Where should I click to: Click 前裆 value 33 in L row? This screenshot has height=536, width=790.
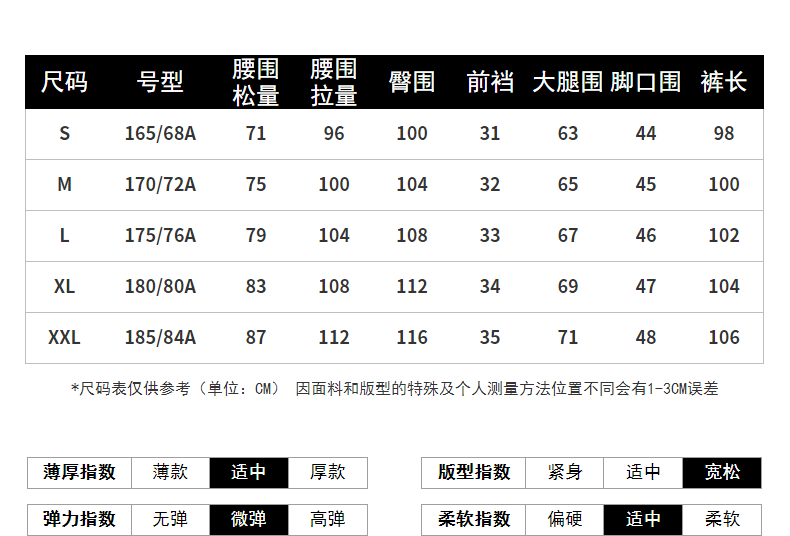click(x=490, y=235)
